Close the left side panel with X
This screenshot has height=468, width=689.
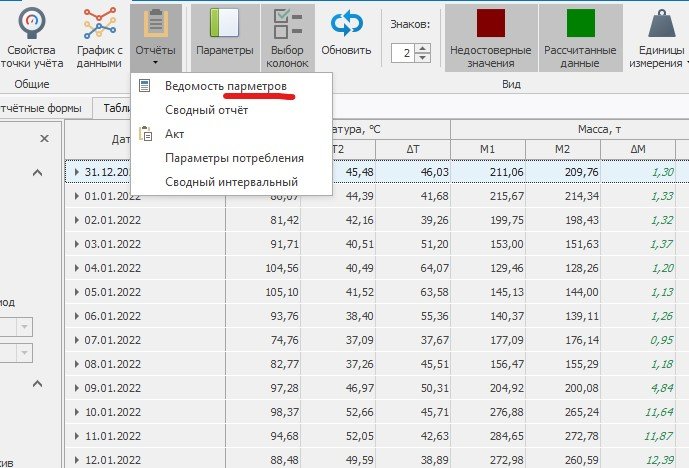[44, 139]
